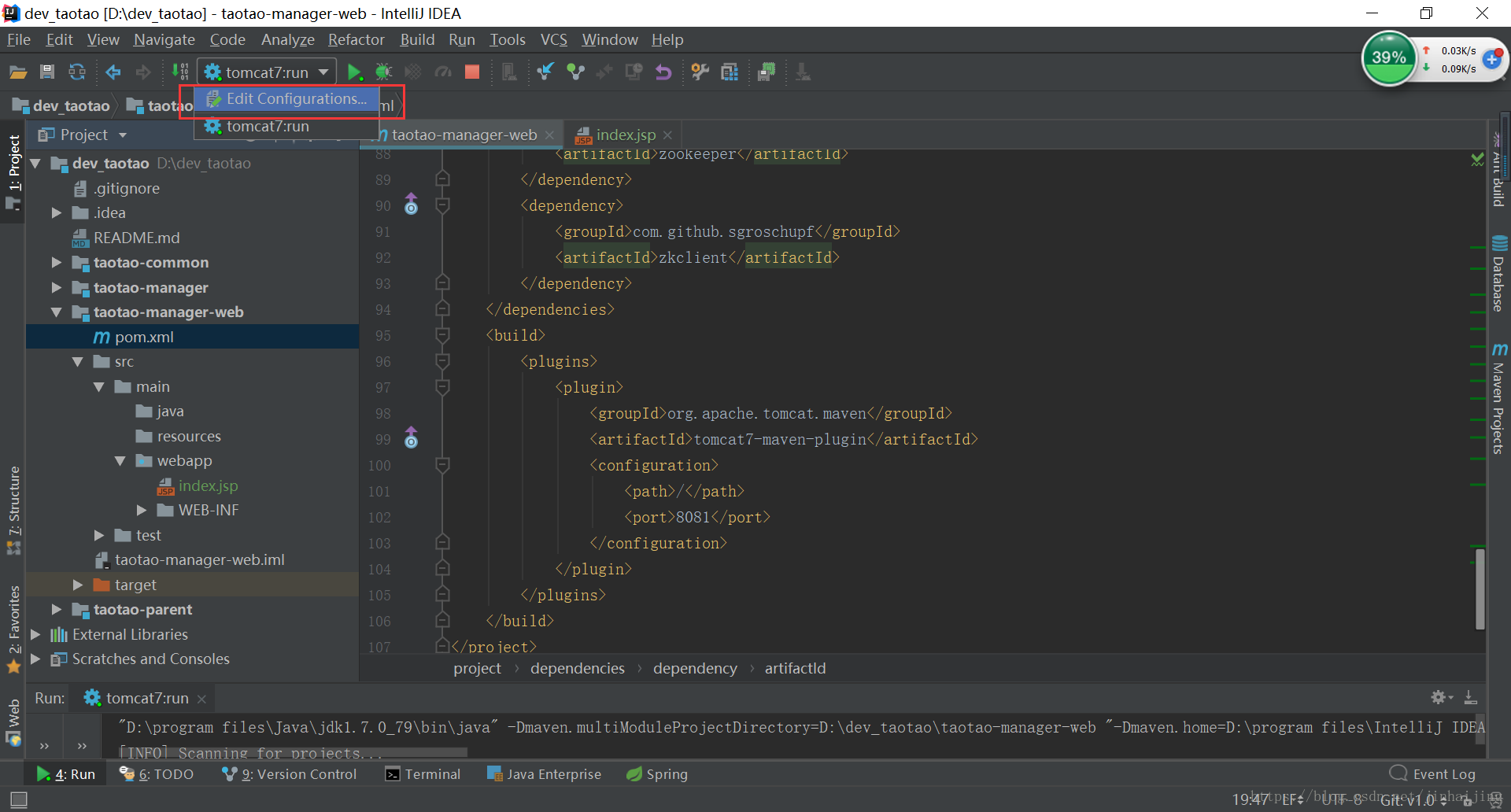Open Project Structure icon in toolbar
This screenshot has height=812, width=1511.
pyautogui.click(x=730, y=72)
